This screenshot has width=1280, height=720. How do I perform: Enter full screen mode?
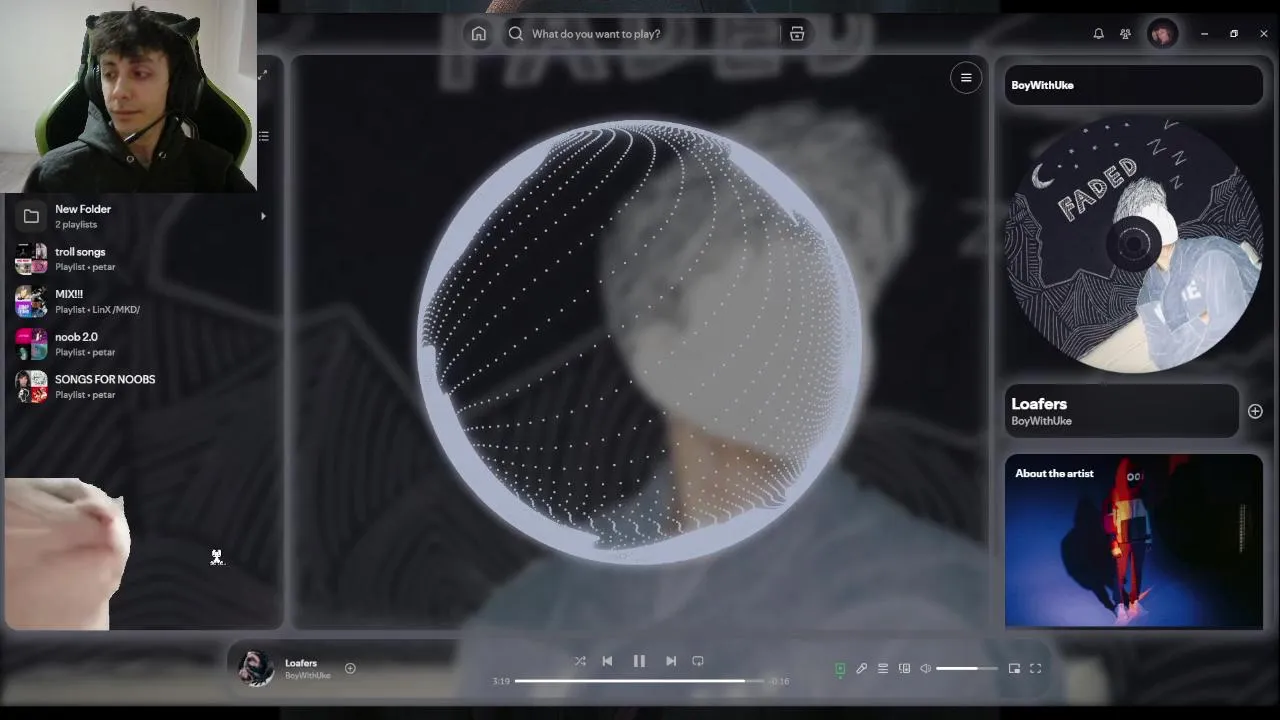point(1036,669)
